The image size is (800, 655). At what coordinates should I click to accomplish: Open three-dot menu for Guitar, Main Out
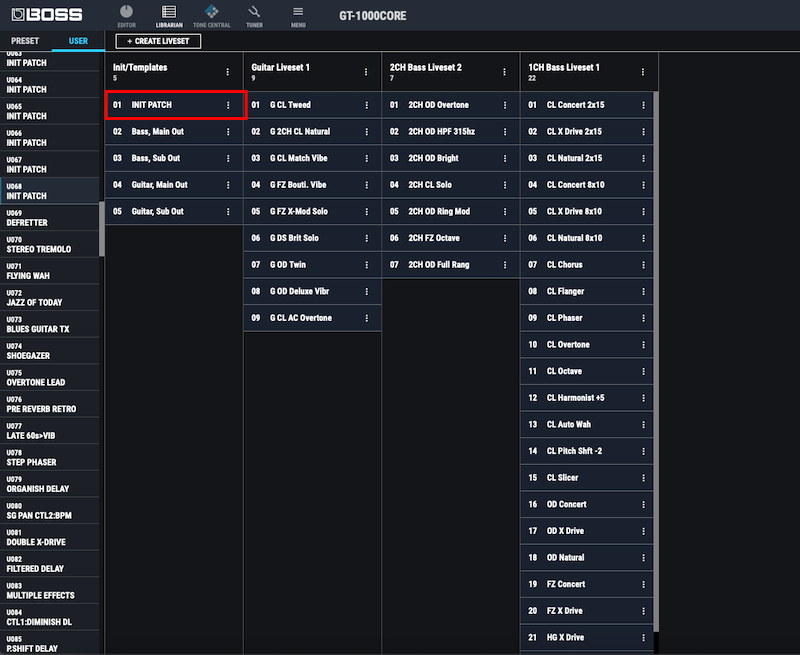(228, 185)
